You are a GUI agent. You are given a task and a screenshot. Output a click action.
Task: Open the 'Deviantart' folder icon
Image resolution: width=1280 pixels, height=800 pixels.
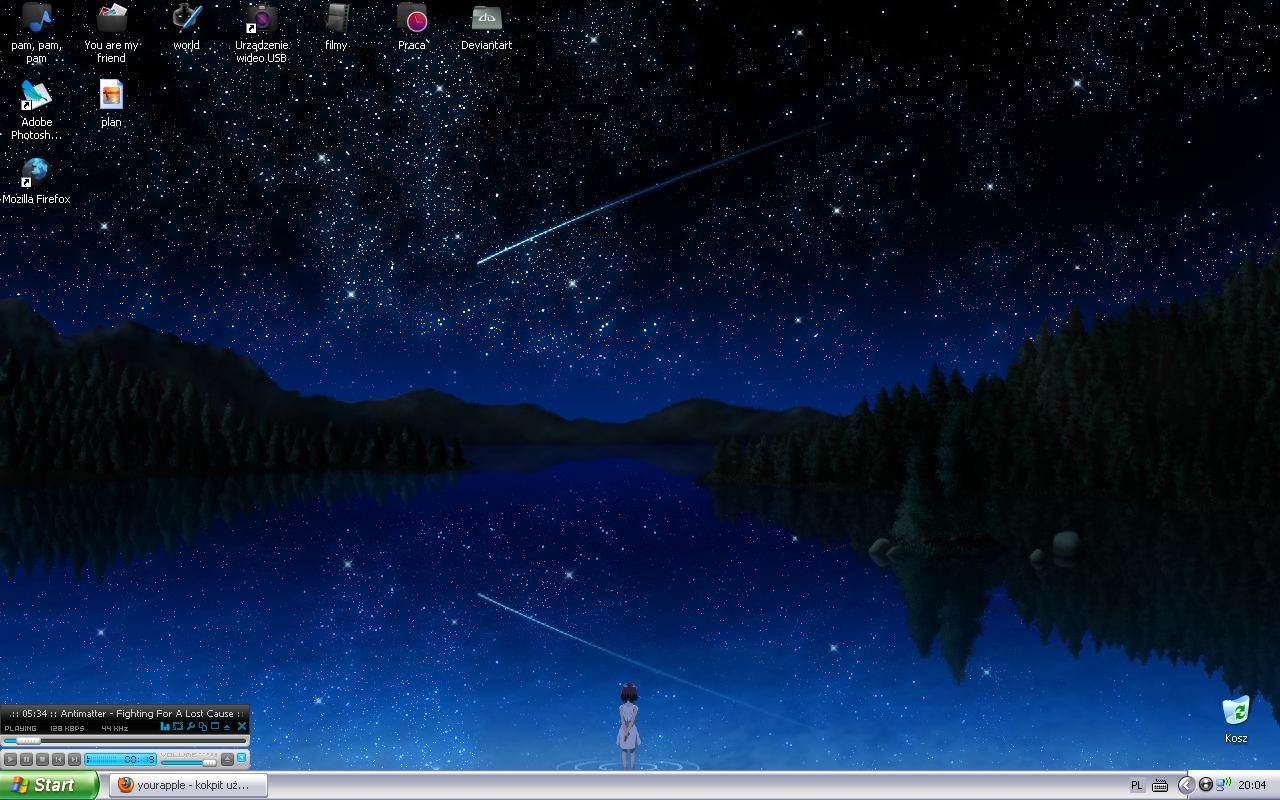click(x=487, y=26)
